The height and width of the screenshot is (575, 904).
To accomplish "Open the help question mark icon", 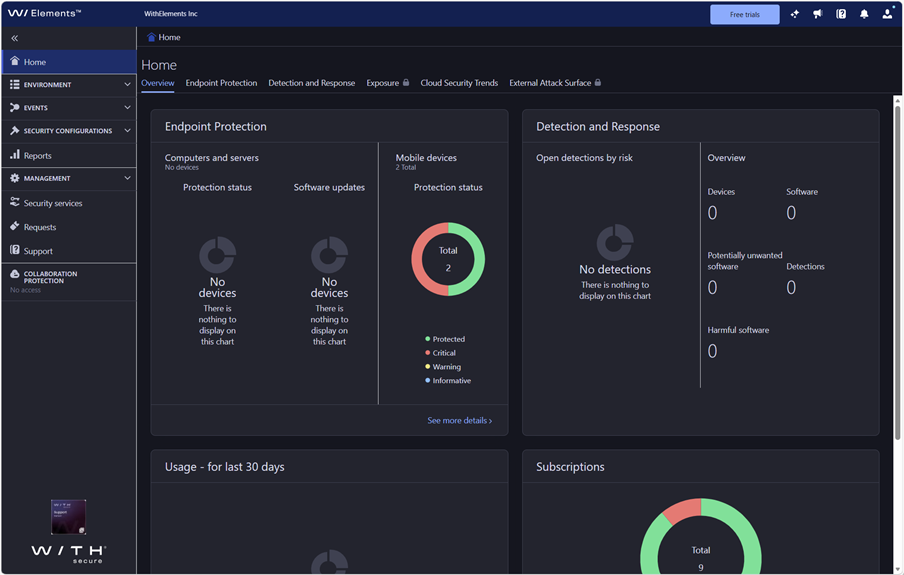I will 841,14.
